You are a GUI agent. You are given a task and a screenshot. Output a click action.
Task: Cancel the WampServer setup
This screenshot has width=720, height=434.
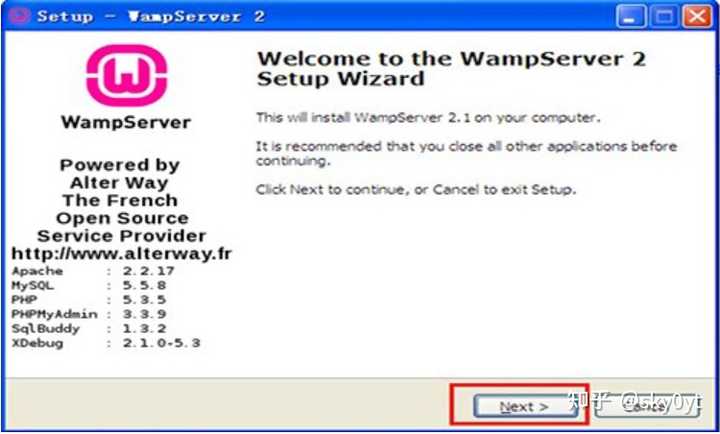click(647, 406)
